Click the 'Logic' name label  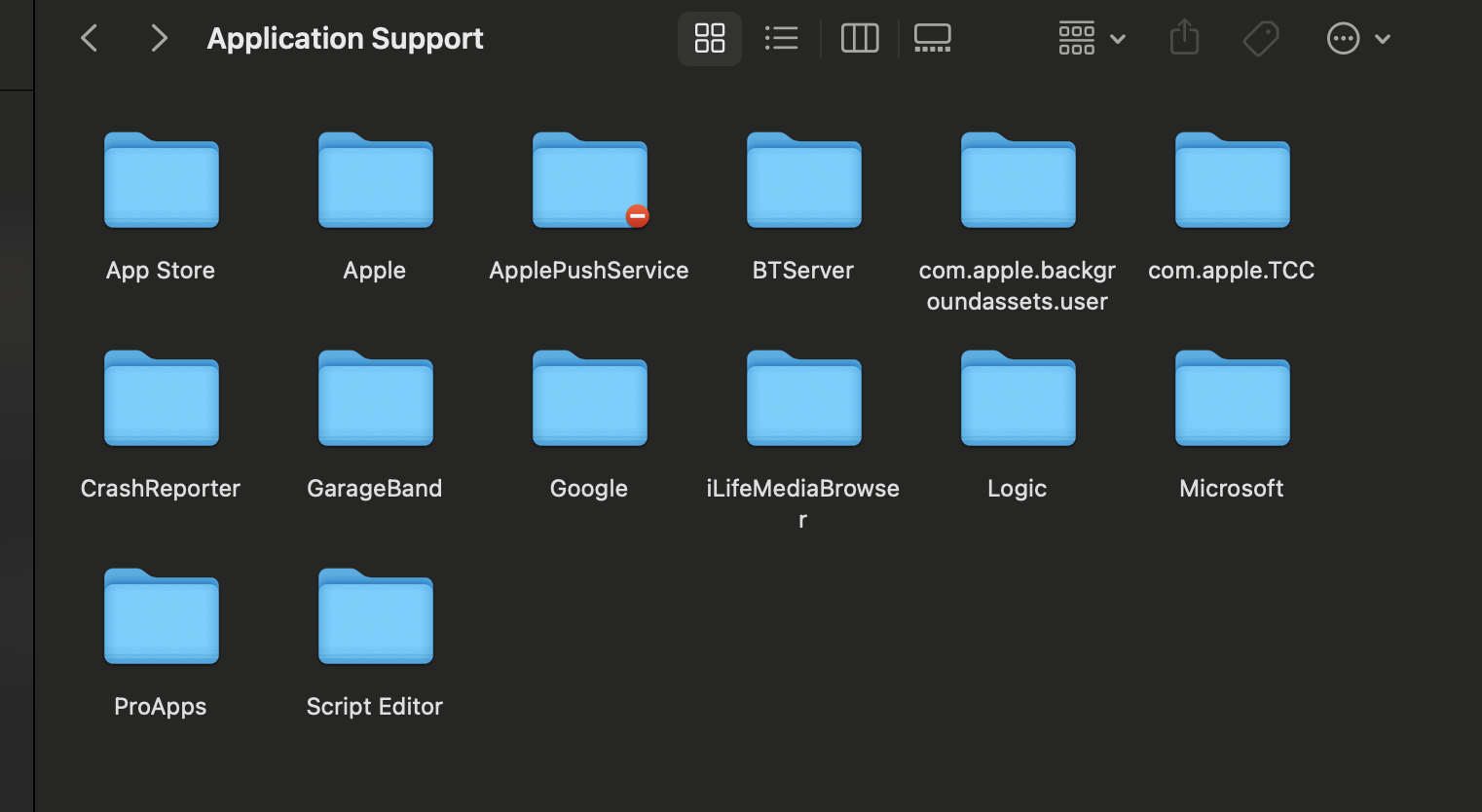(x=1018, y=489)
